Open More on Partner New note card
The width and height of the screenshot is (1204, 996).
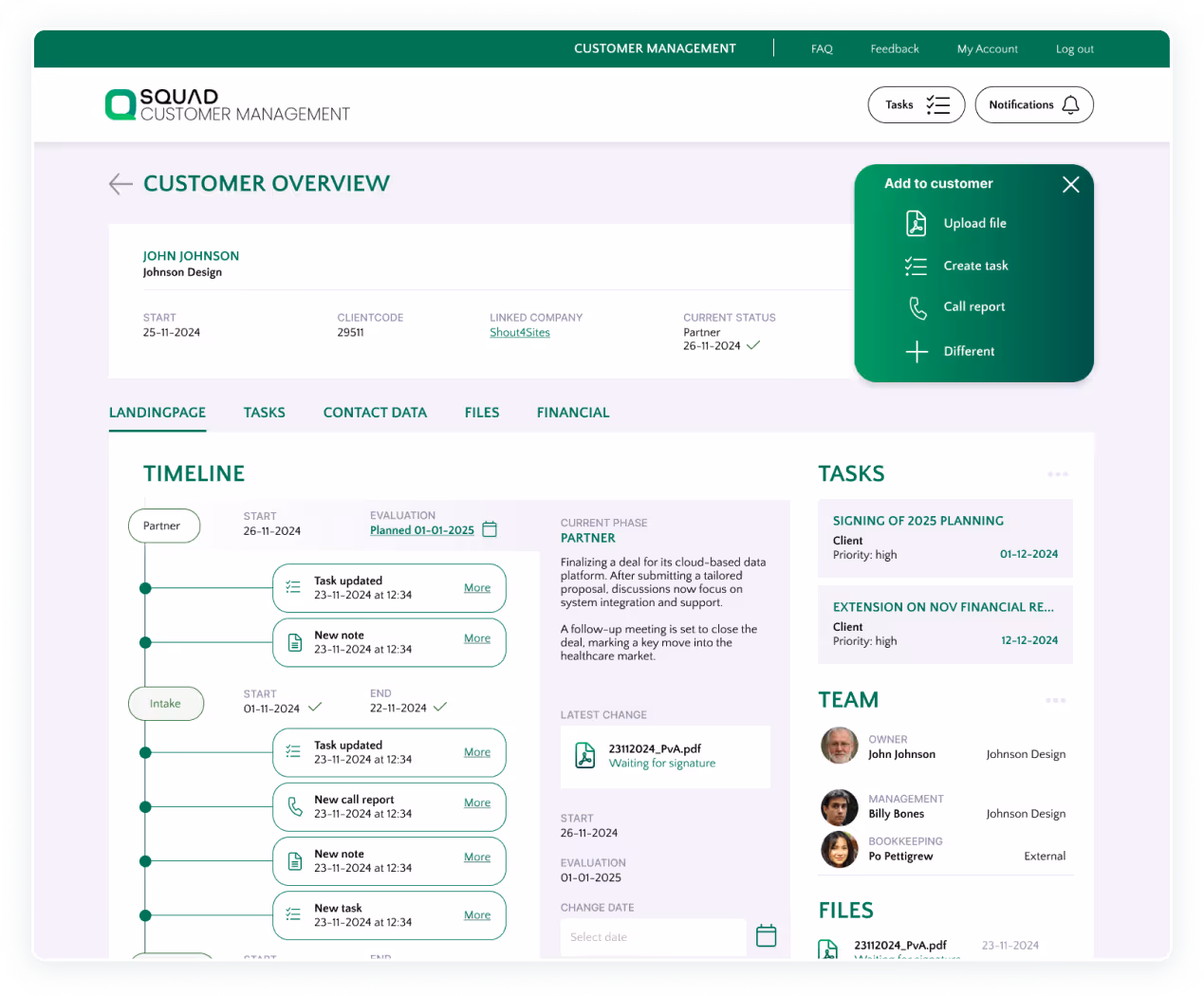tap(477, 638)
